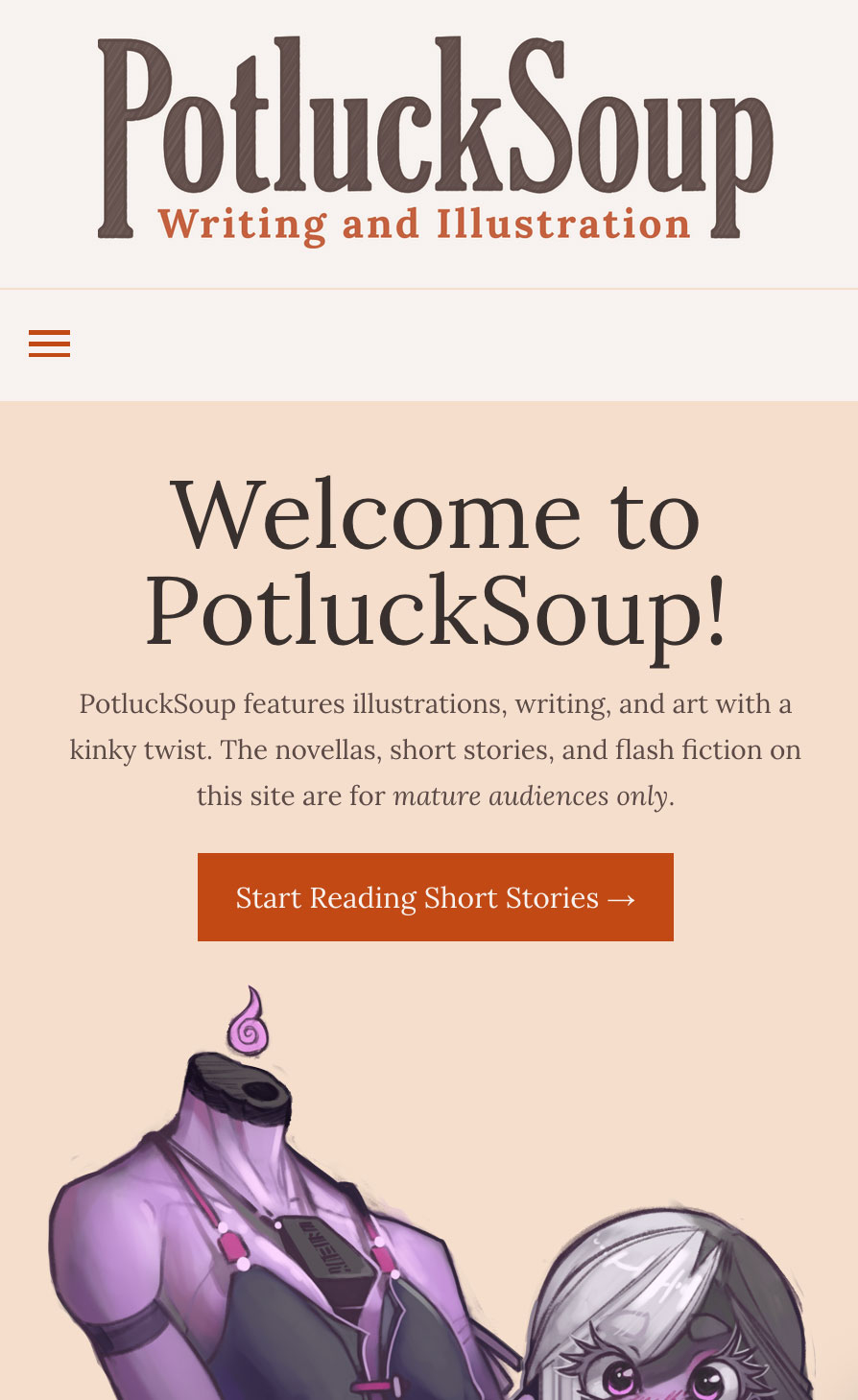Click the pink spiral flame icon
858x1400 pixels.
coord(249,1023)
